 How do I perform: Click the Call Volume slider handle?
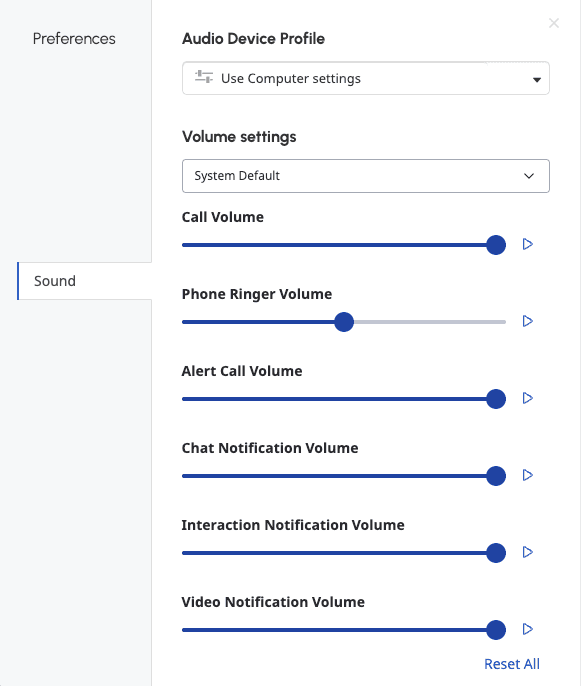coord(496,245)
